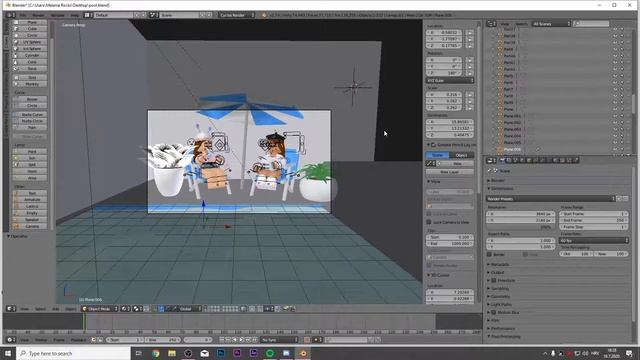Viewport: 640px width, 360px height.
Task: Add a Sun lamp
Action: click(x=30, y=158)
